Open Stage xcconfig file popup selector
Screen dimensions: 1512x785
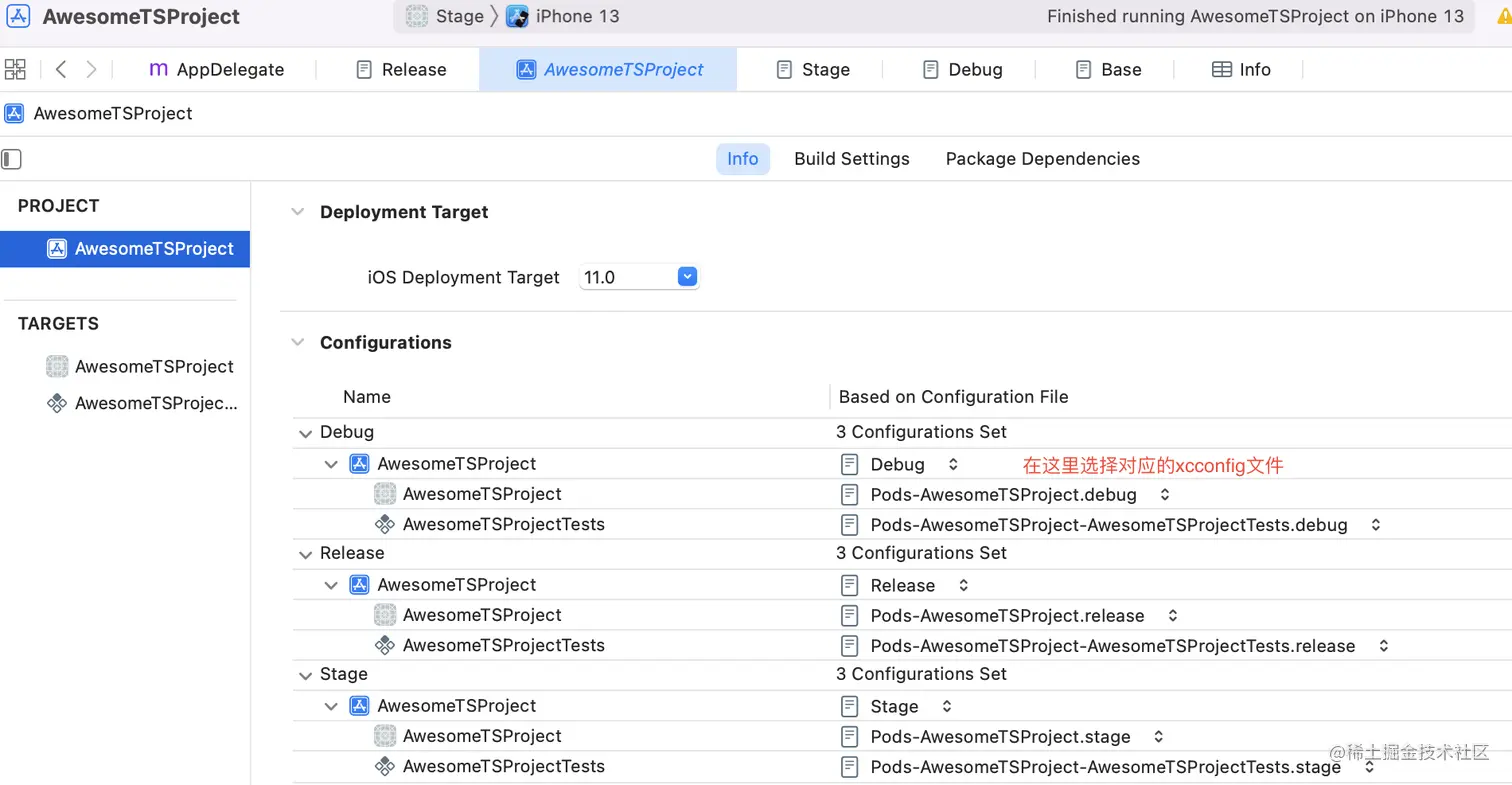(x=947, y=706)
